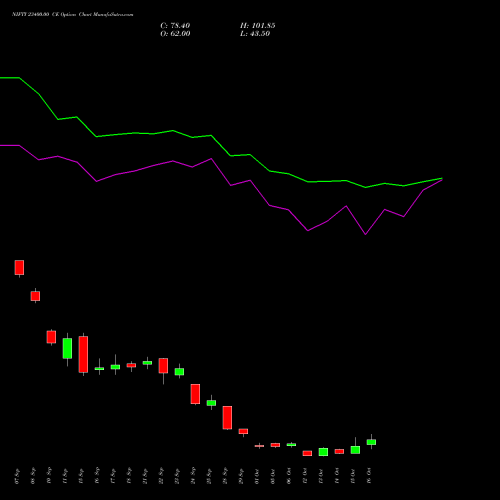Select the 17 Sep date label
This screenshot has width=500, height=500.
[113, 476]
